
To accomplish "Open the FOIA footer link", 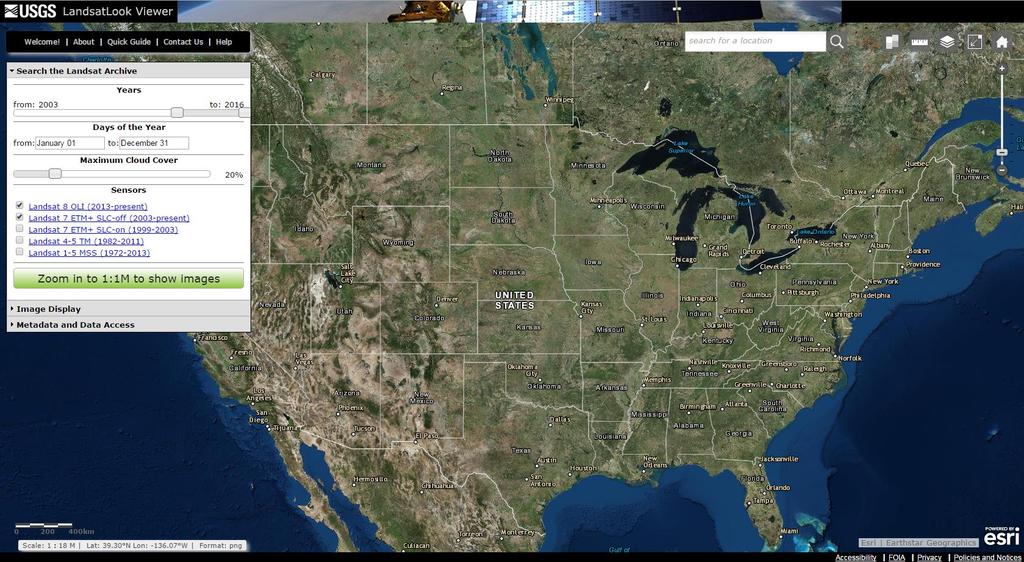I will click(x=897, y=557).
